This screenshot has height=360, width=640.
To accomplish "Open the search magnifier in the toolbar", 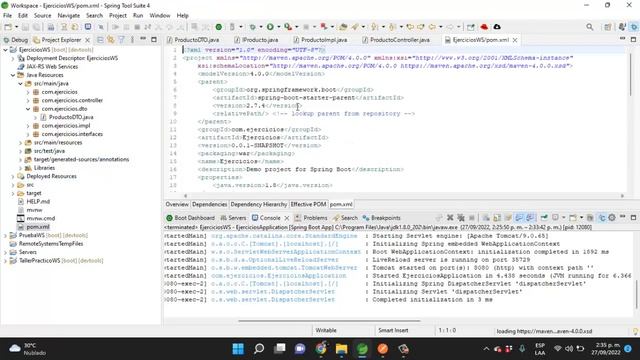I will (589, 27).
